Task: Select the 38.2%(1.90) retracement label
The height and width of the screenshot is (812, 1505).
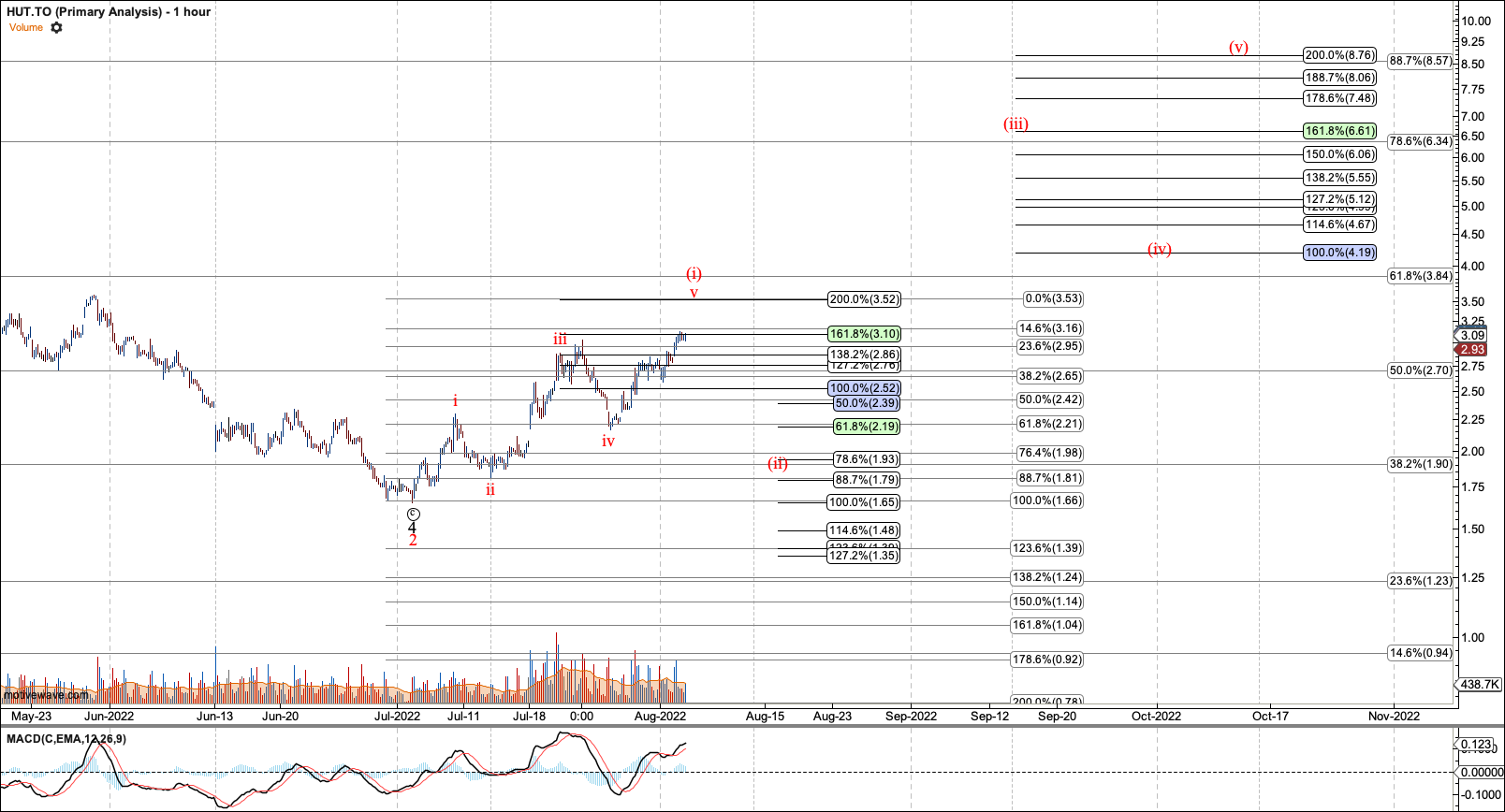Action: (1421, 464)
